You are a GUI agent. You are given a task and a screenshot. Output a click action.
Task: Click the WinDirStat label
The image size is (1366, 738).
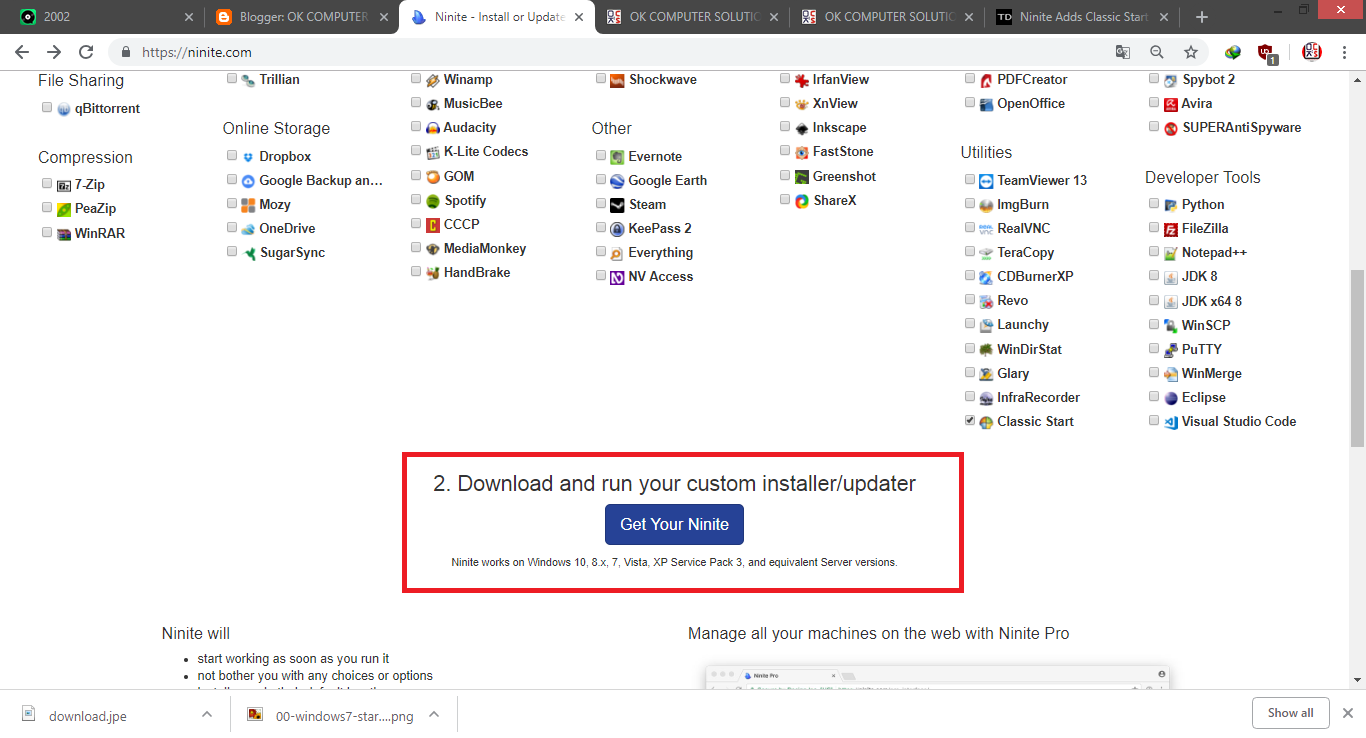click(1029, 349)
